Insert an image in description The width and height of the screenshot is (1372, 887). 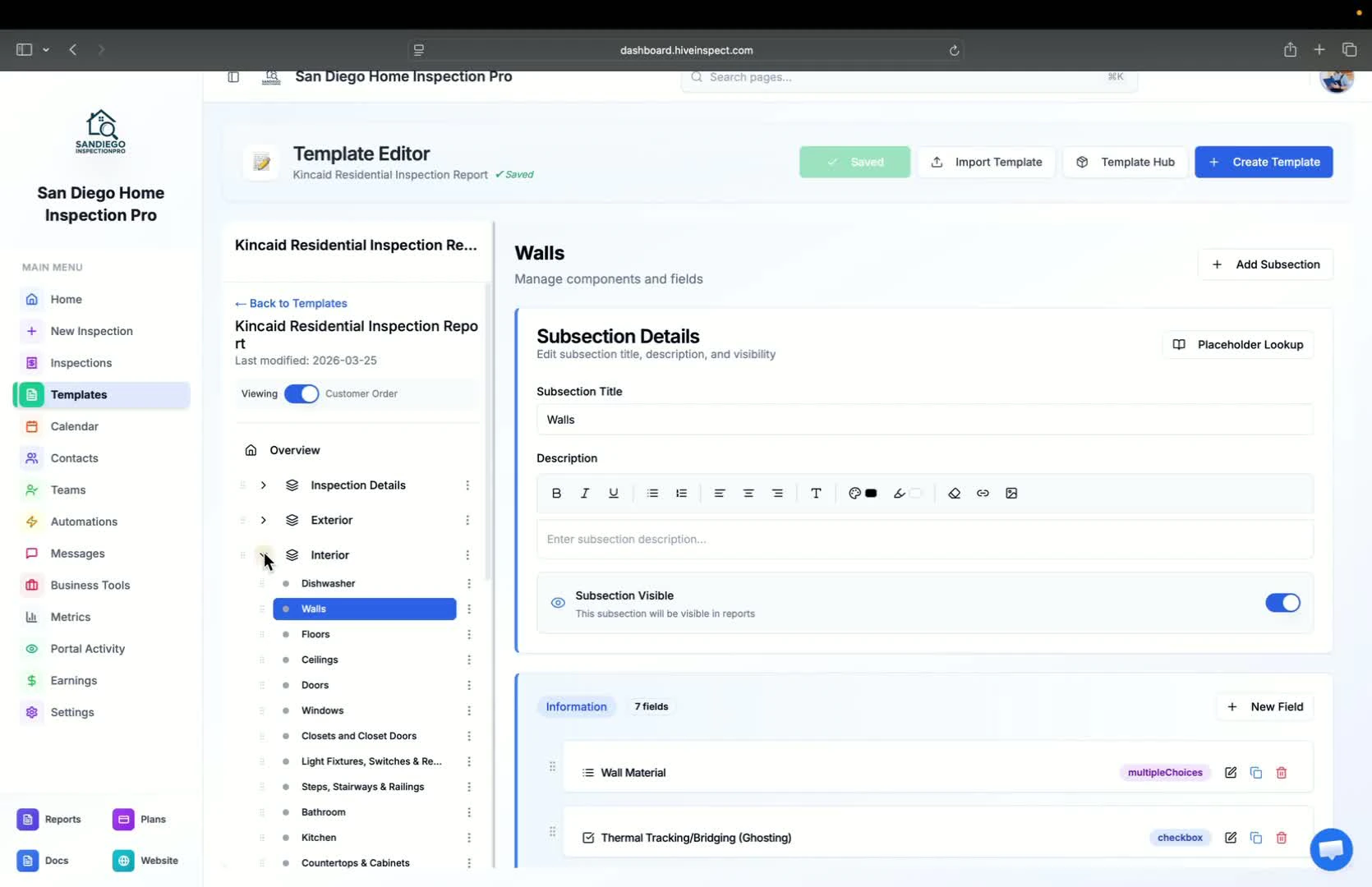(x=1011, y=494)
